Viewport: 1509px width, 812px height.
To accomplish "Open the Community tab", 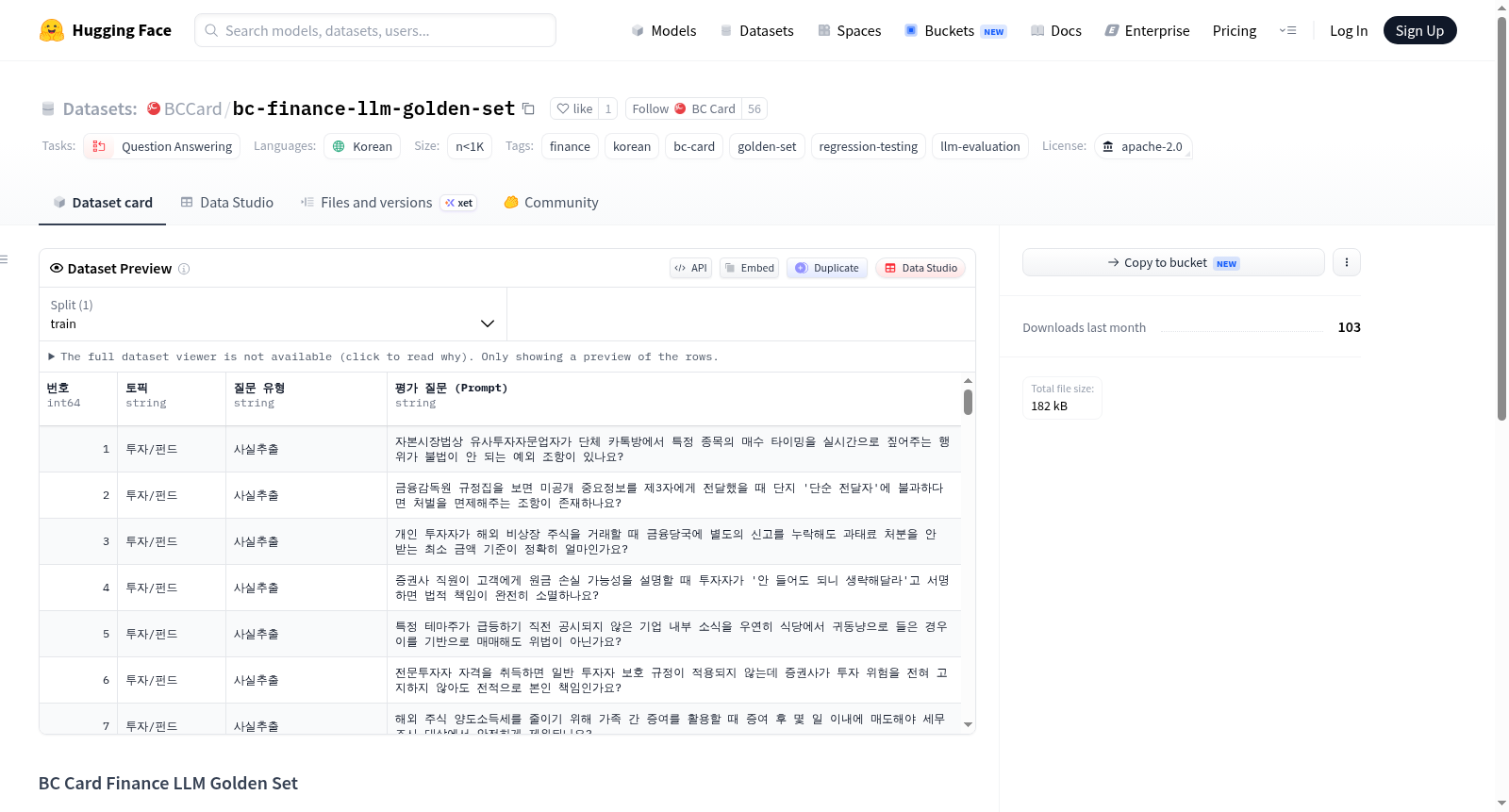I will point(551,203).
